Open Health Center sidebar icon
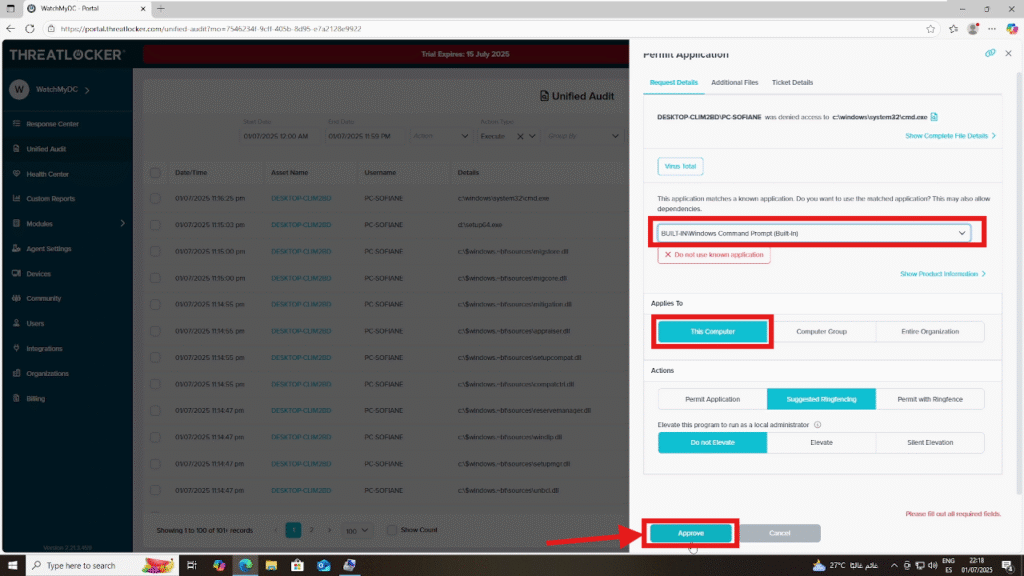This screenshot has height=576, width=1024. click(16, 174)
